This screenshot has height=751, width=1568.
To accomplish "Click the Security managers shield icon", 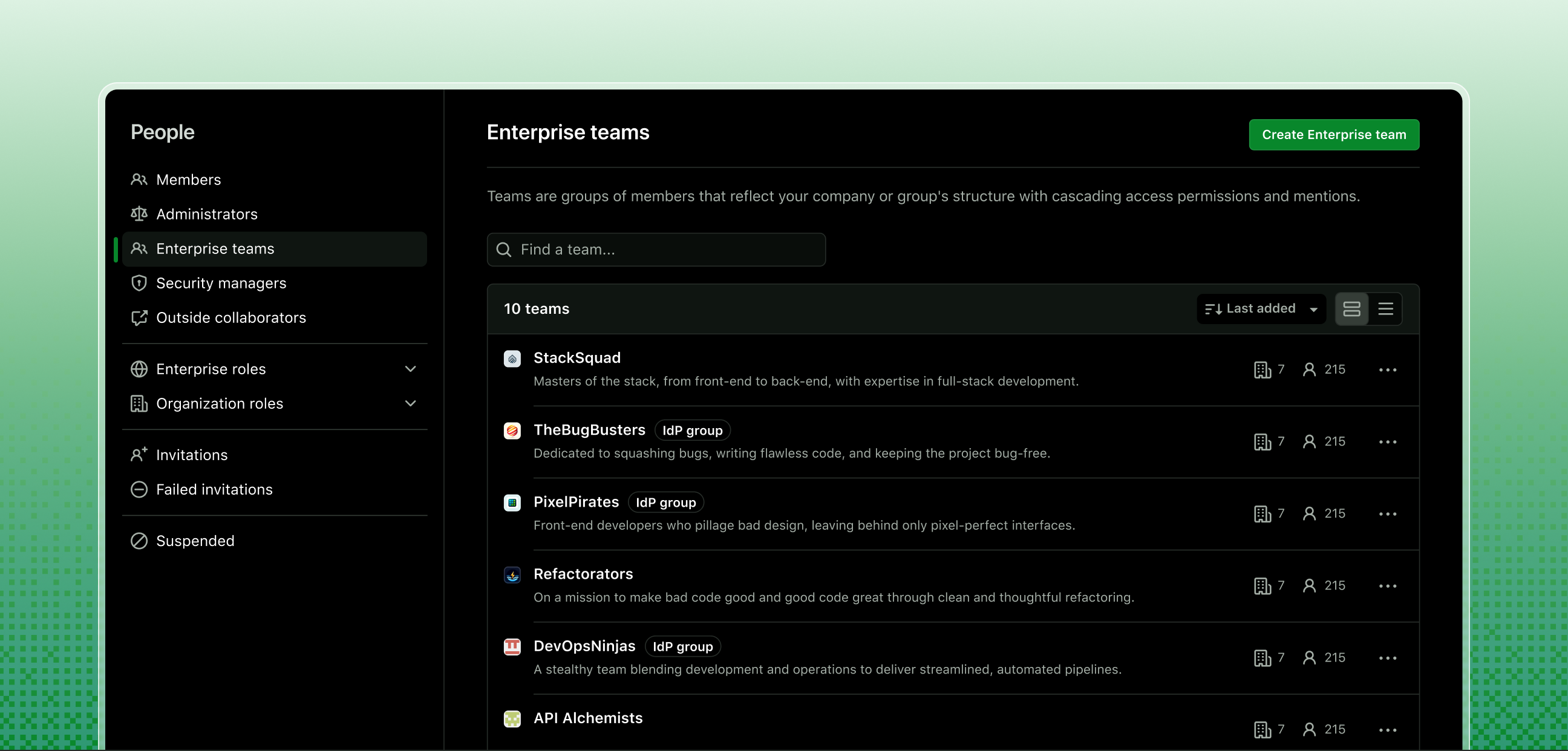I will (139, 283).
